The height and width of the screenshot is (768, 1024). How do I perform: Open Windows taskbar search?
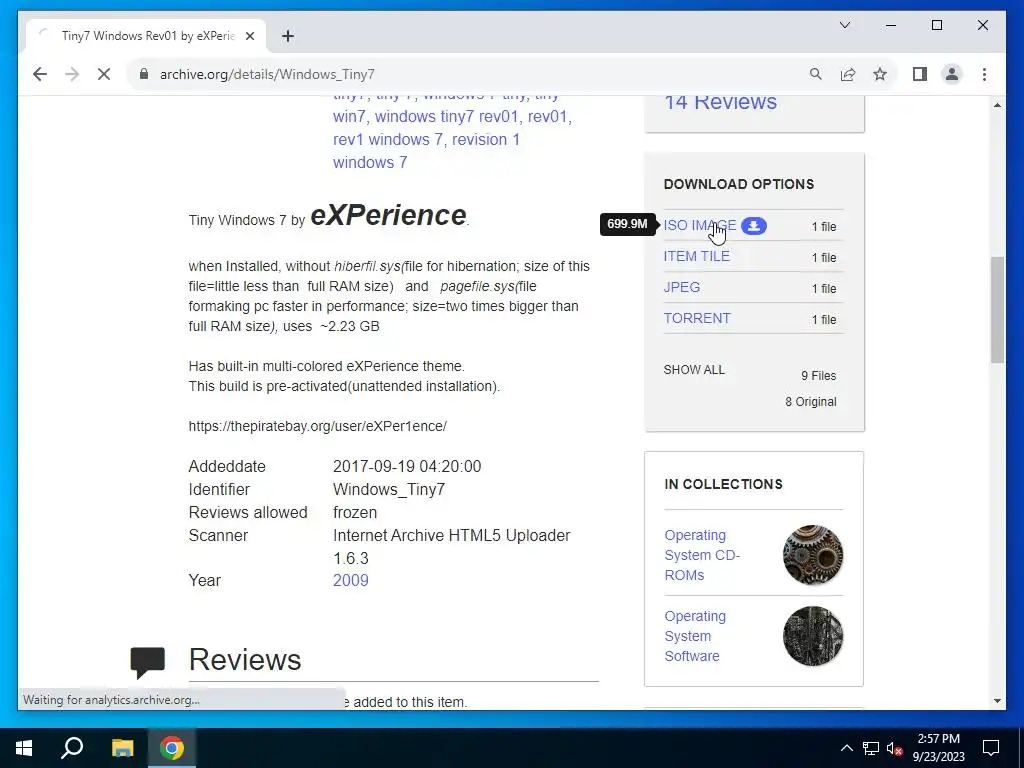(72, 748)
